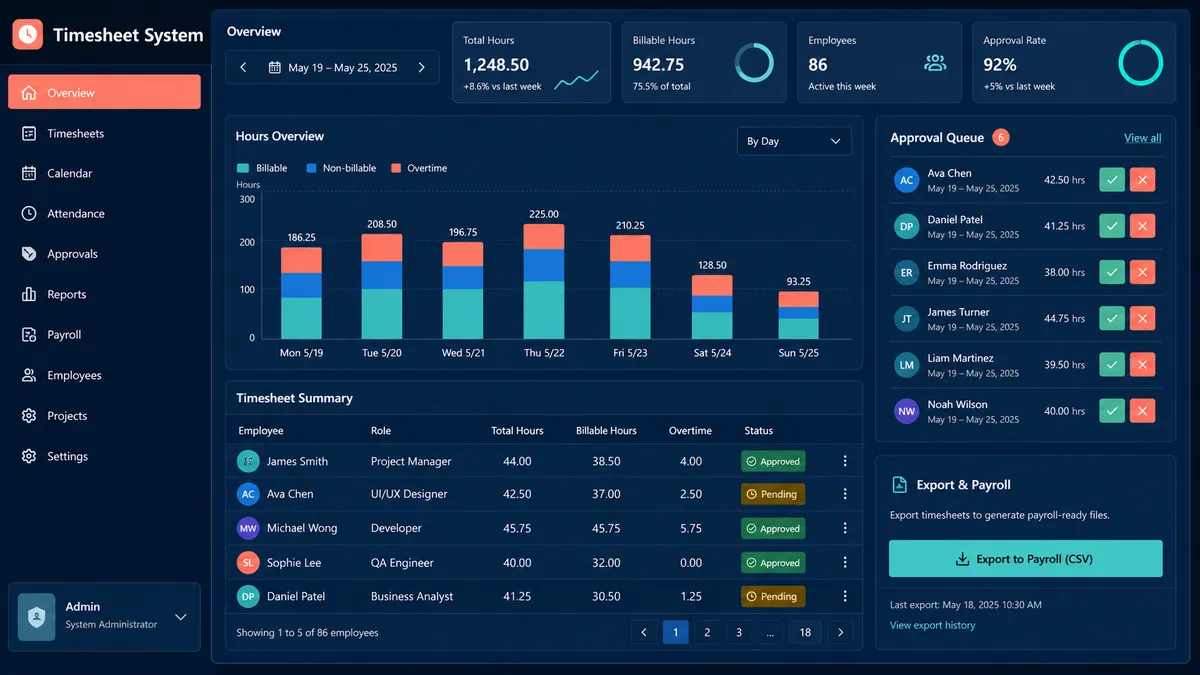This screenshot has height=675, width=1200.
Task: Approve Daniel Patel's queued timesheet
Action: (x=1112, y=226)
